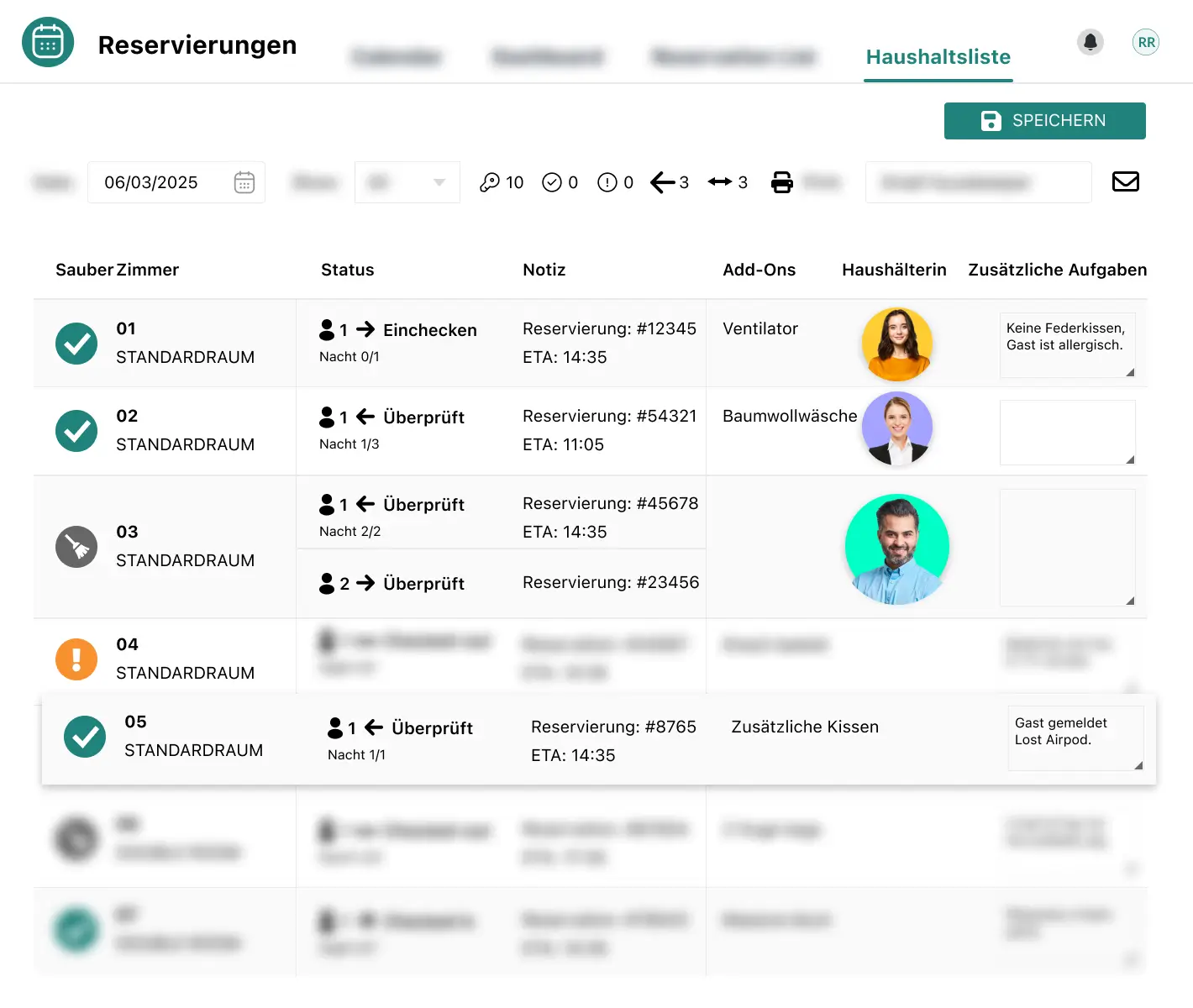Screen dimensions: 1193x1008
Task: Select the housekeeper photo for room 01
Action: click(896, 344)
